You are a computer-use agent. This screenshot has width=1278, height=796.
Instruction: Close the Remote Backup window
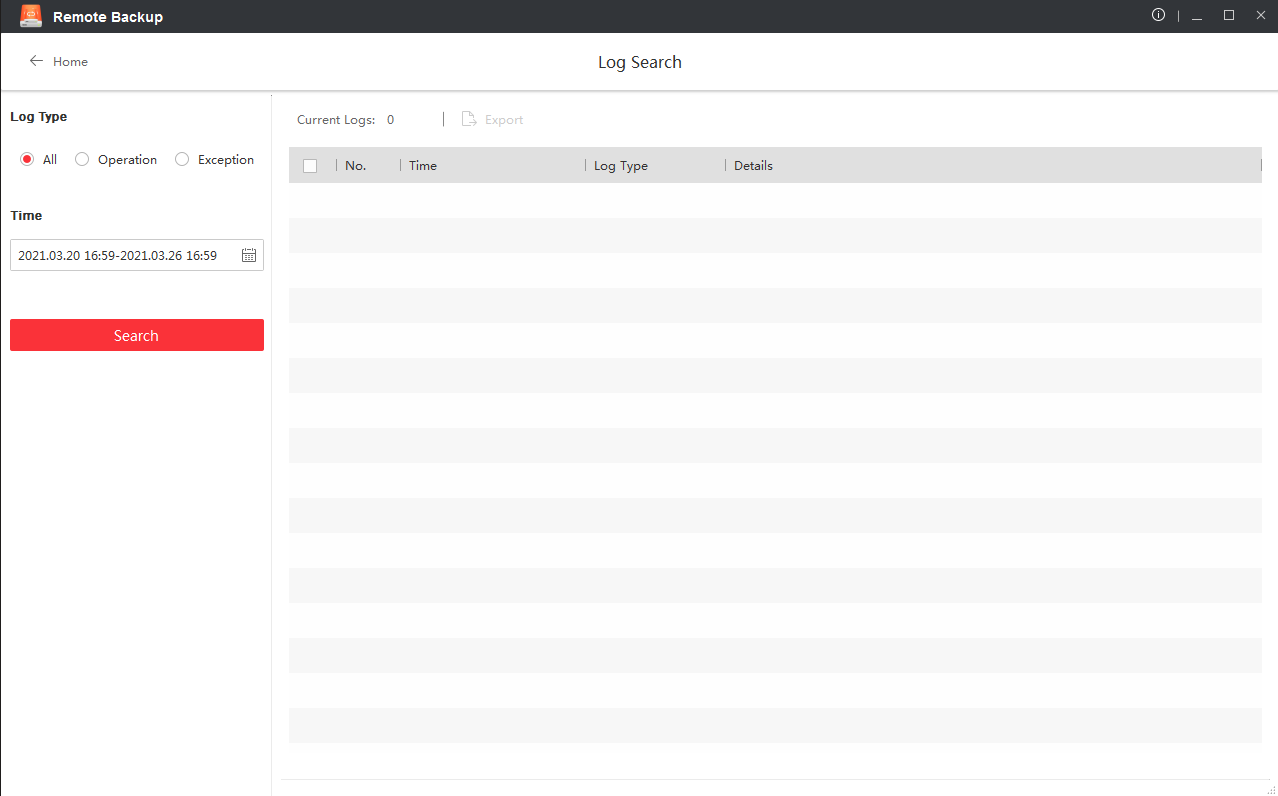pos(1260,15)
